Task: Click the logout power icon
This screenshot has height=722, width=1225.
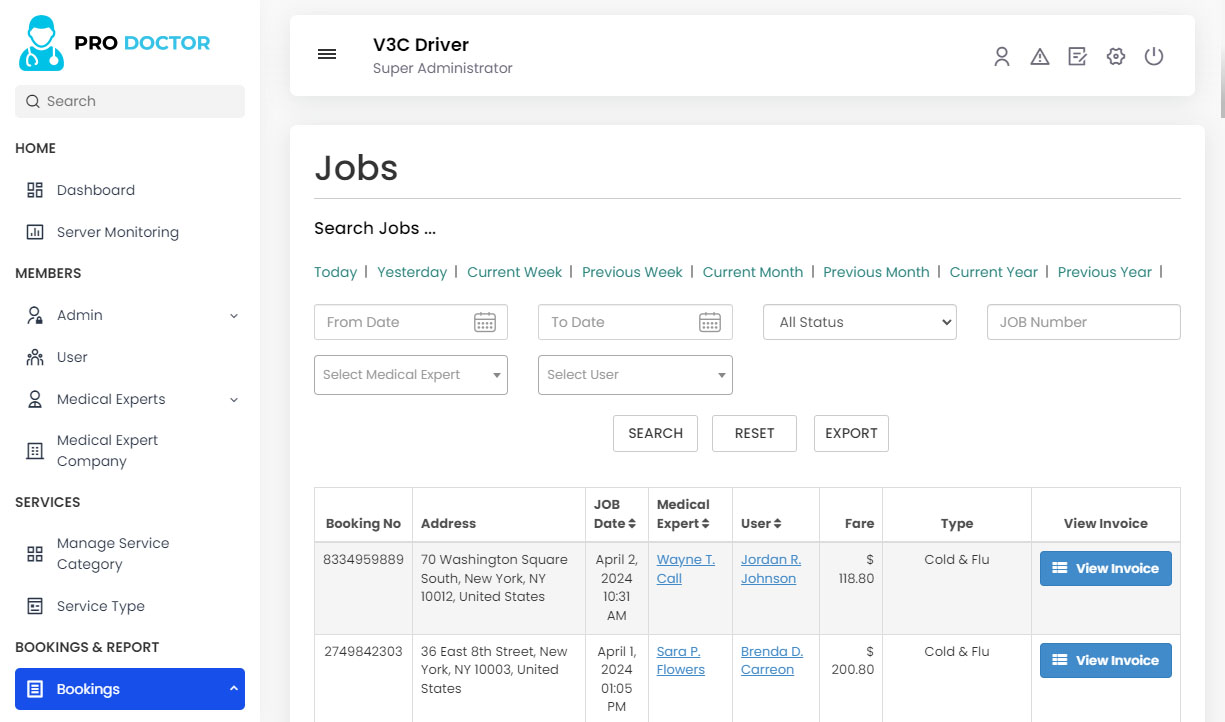Action: coord(1154,56)
